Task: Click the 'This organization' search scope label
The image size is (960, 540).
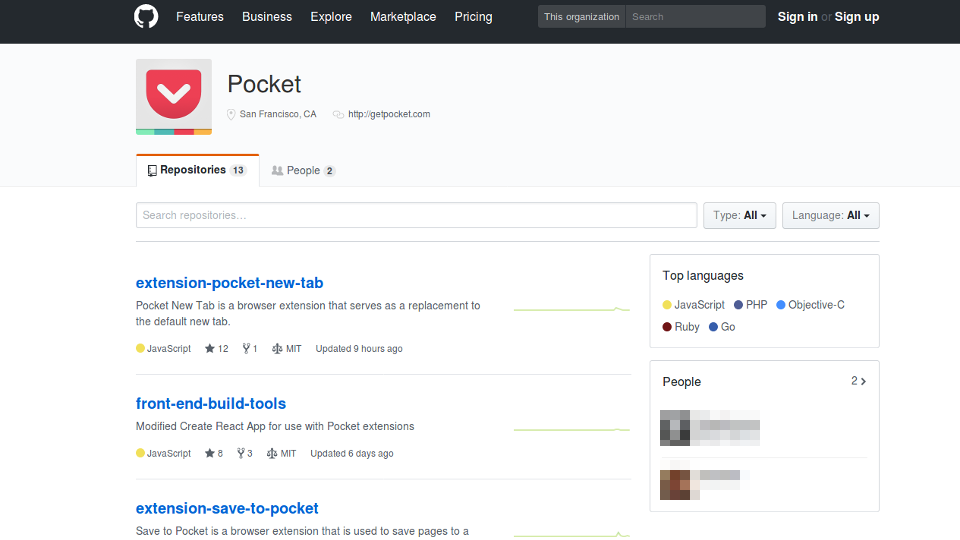Action: click(x=582, y=17)
